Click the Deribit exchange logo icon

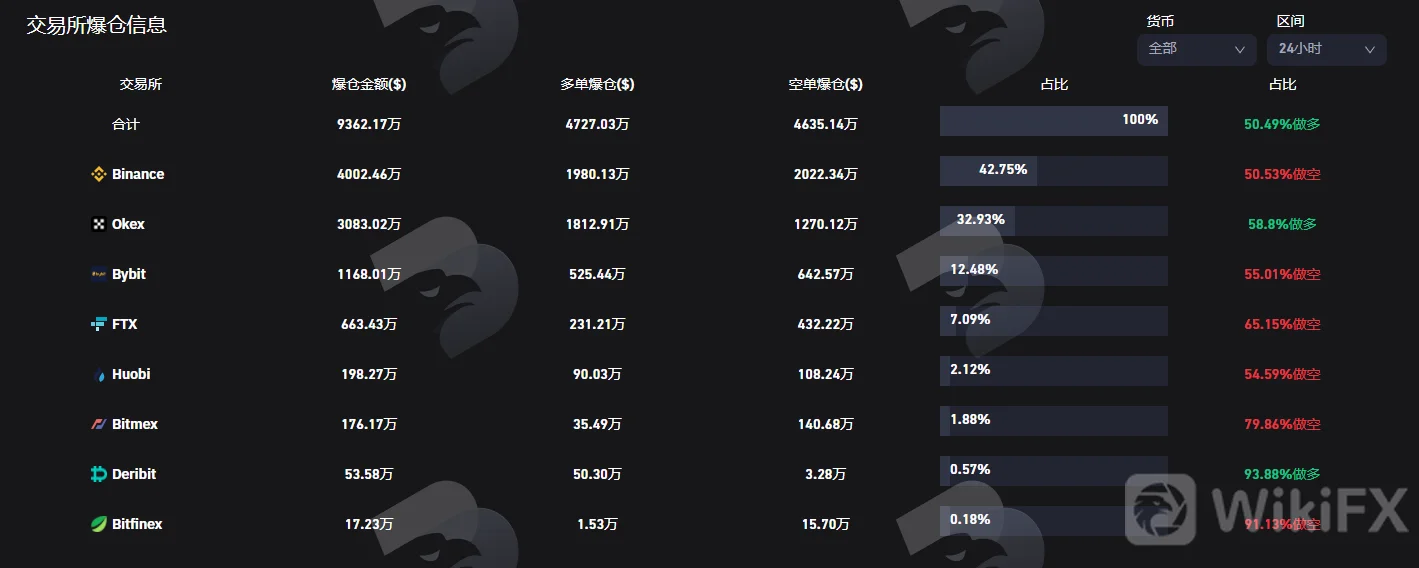tap(98, 474)
